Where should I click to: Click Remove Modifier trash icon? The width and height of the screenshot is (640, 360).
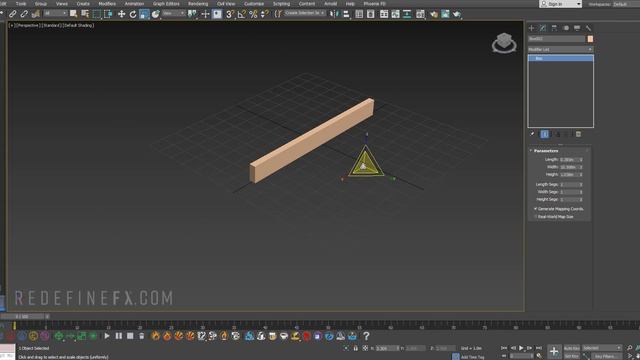(578, 134)
